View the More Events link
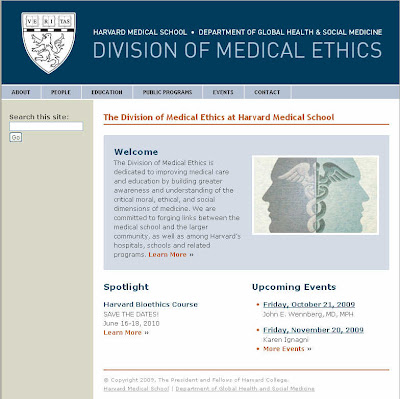400x399 pixels. 284,349
